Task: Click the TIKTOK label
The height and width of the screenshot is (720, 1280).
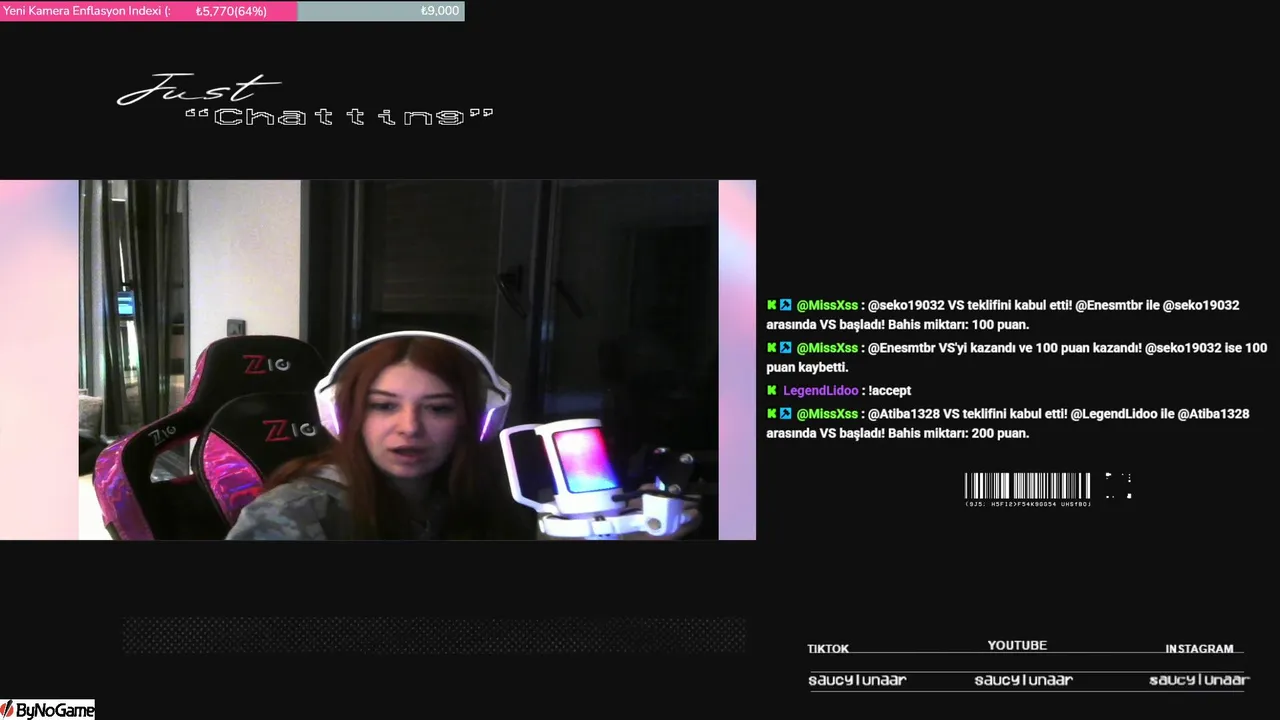Action: 828,649
